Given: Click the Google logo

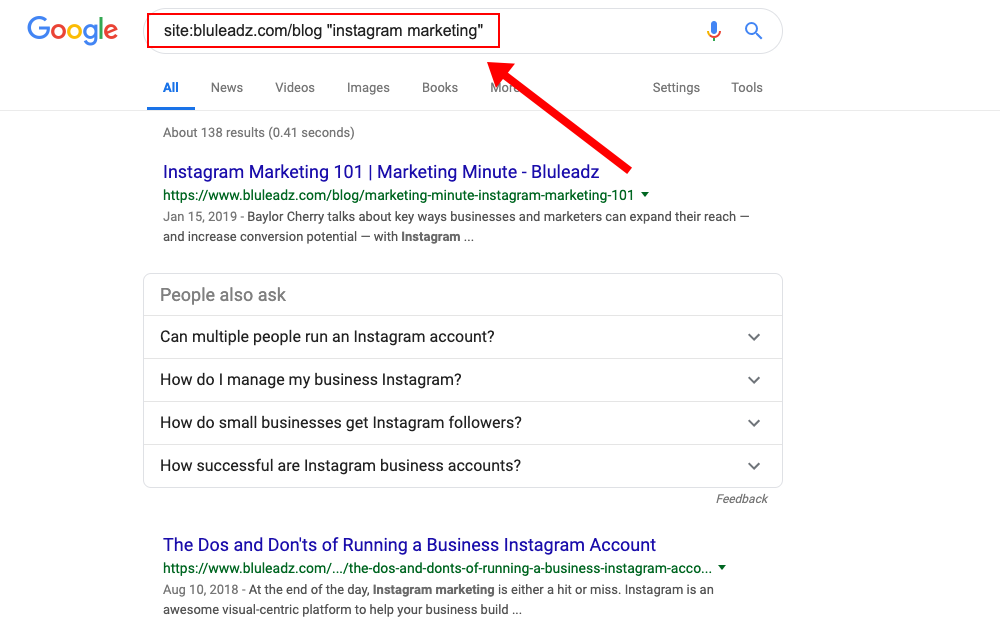Looking at the screenshot, I should coord(72,31).
